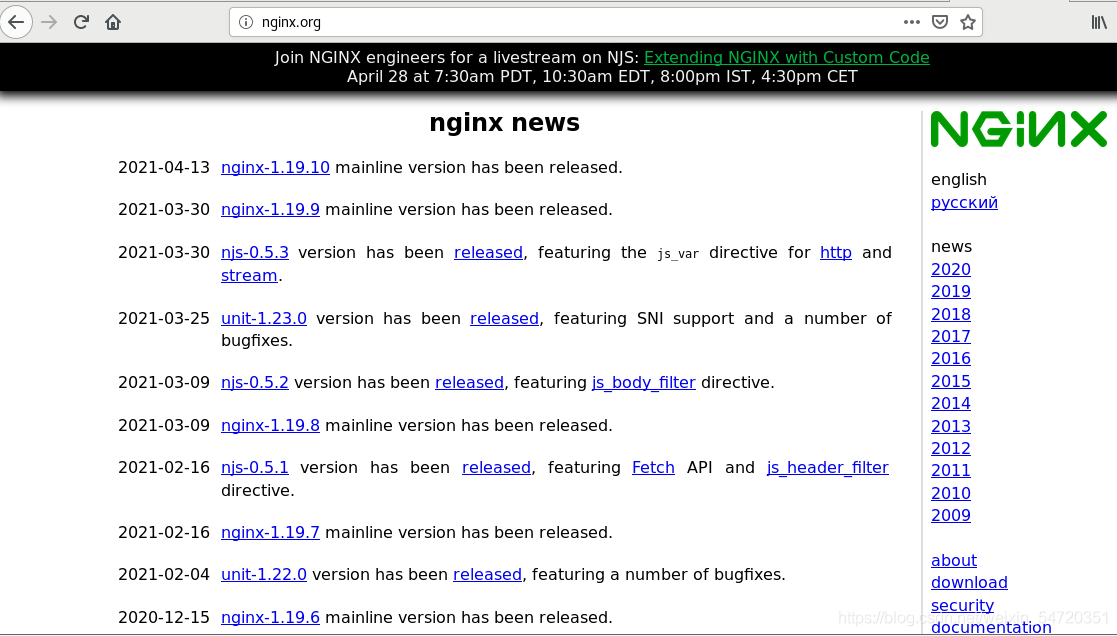Open the page actions ellipsis menu
Image resolution: width=1117 pixels, height=636 pixels.
[x=912, y=22]
